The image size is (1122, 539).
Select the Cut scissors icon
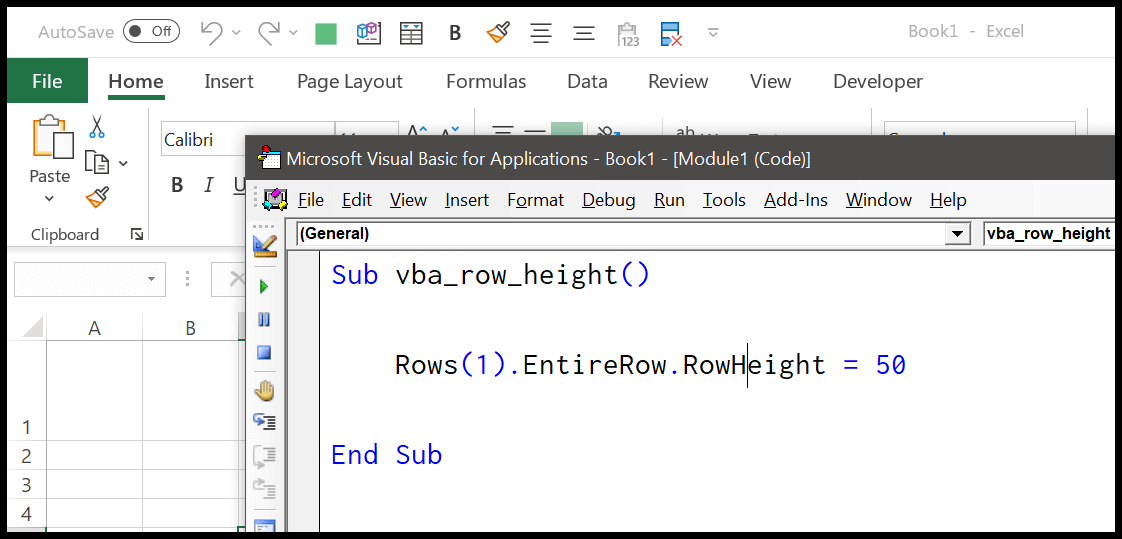click(x=97, y=127)
